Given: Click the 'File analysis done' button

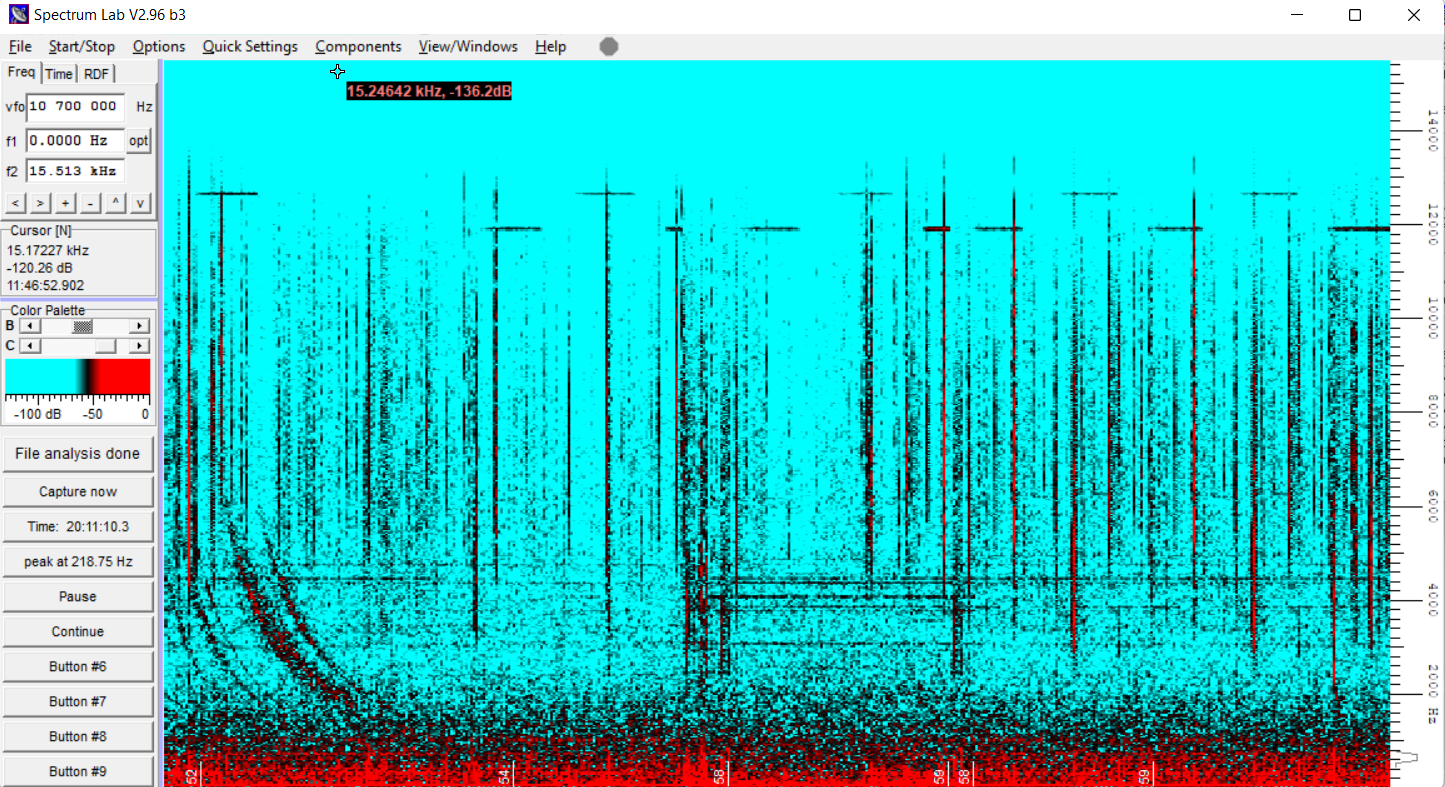Looking at the screenshot, I should click(x=78, y=453).
